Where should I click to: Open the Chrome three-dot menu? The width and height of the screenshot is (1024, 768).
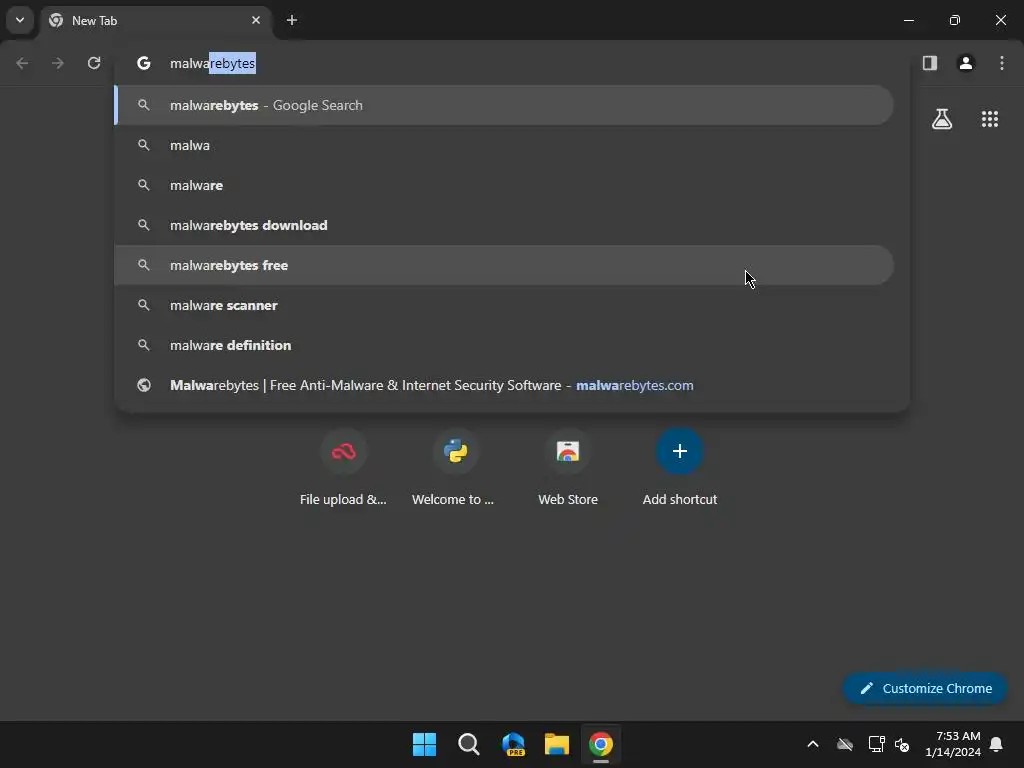pos(1002,63)
